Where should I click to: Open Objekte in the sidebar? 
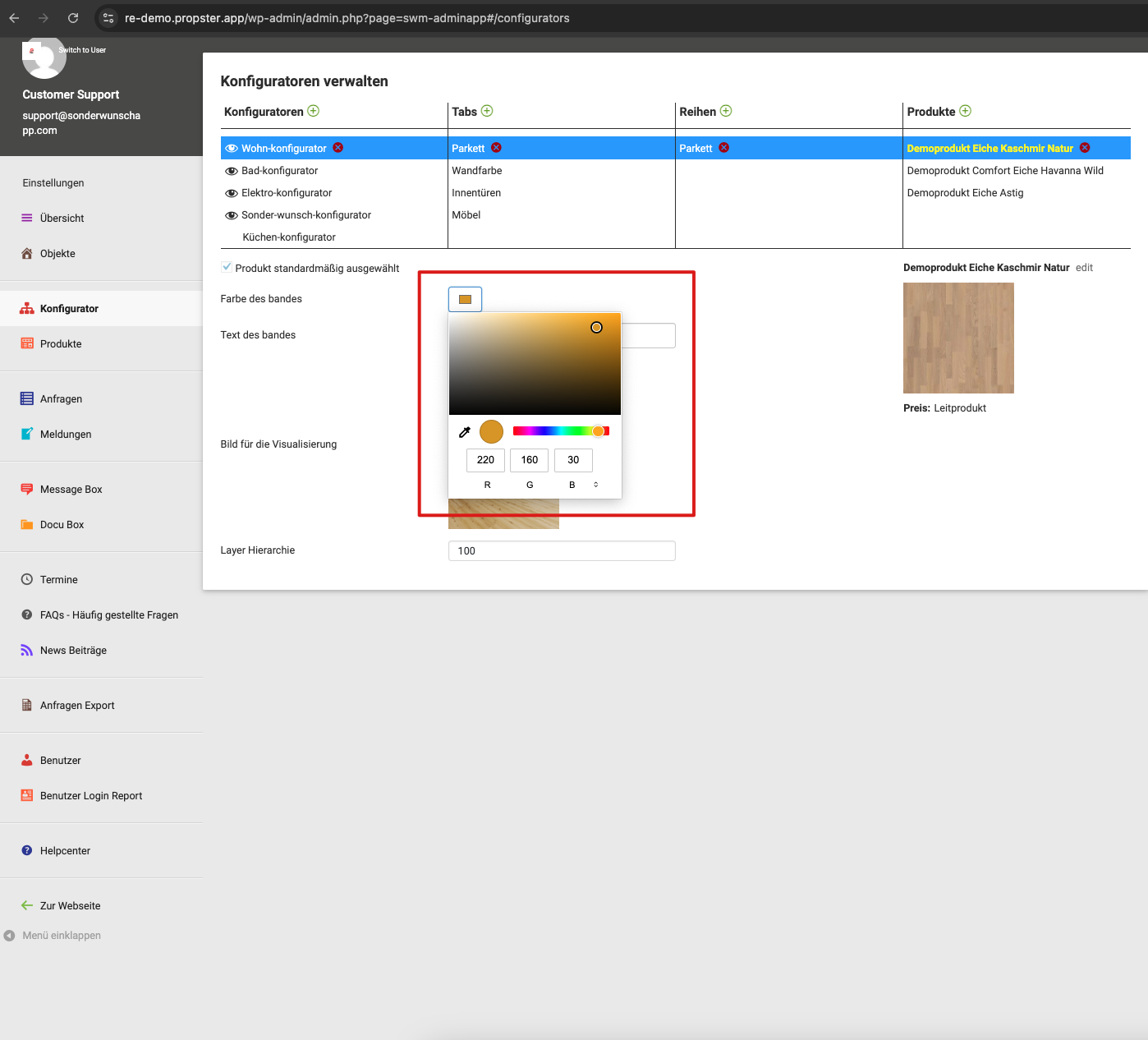[x=57, y=254]
